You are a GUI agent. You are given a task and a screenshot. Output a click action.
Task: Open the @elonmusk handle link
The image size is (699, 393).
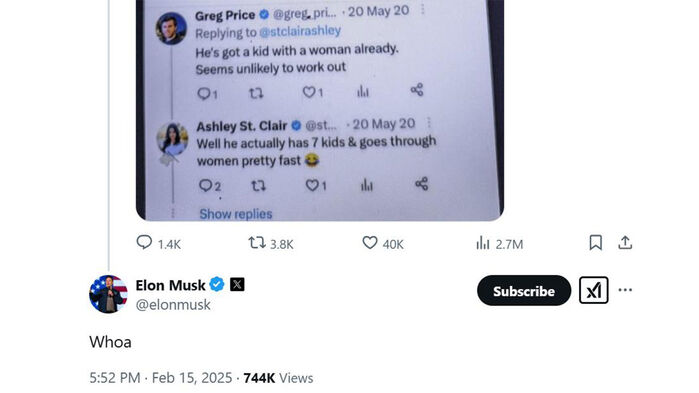pyautogui.click(x=173, y=305)
